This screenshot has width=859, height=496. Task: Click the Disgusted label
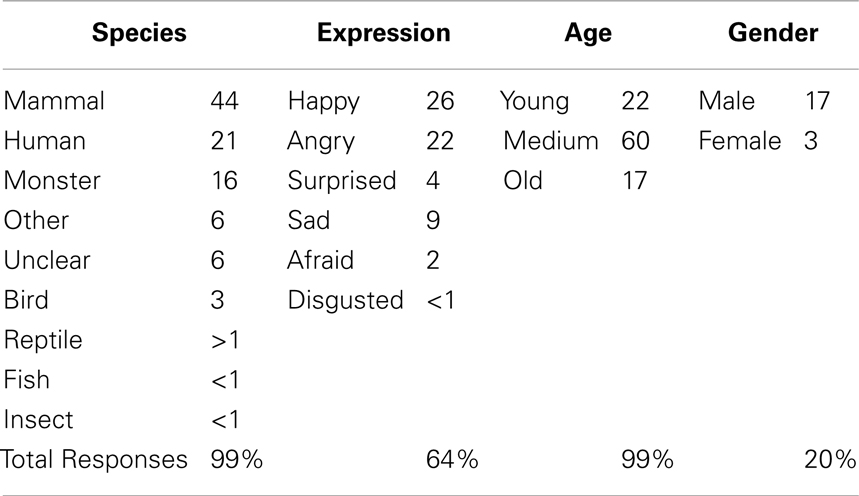pos(345,302)
